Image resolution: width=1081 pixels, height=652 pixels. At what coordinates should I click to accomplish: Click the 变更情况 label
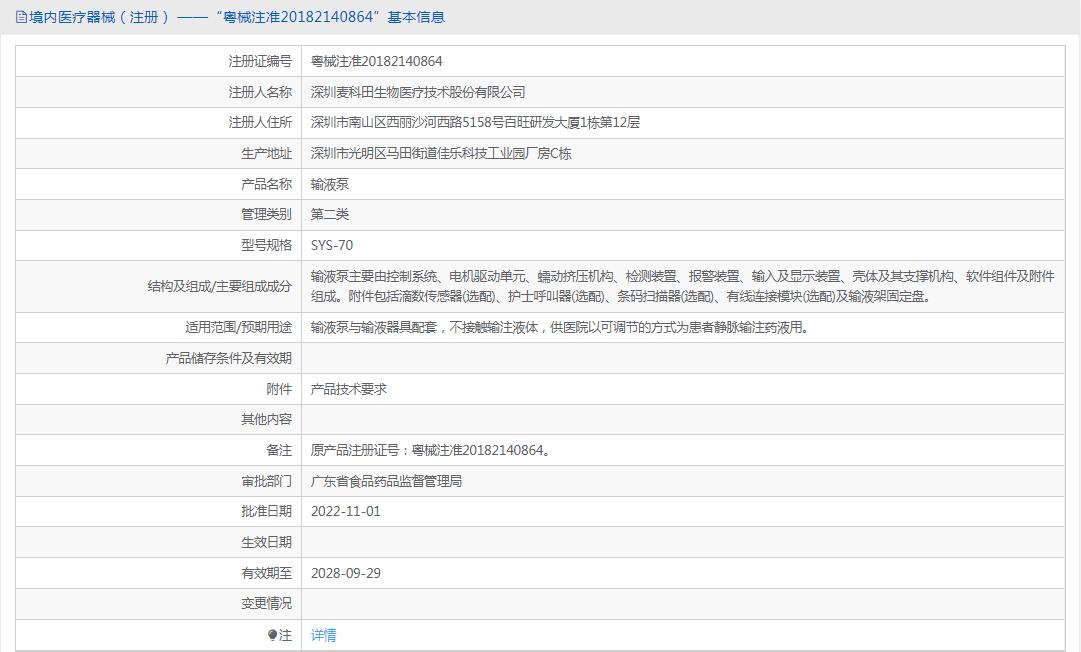coord(266,604)
